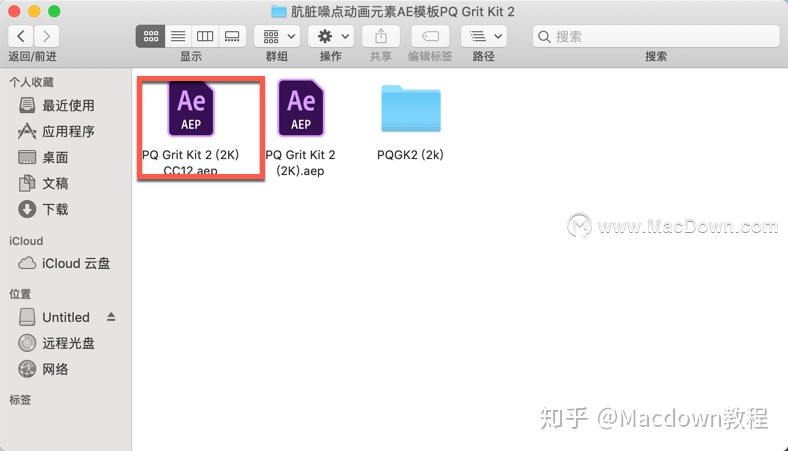Open iCloud 云盘 in sidebar

(x=64, y=263)
